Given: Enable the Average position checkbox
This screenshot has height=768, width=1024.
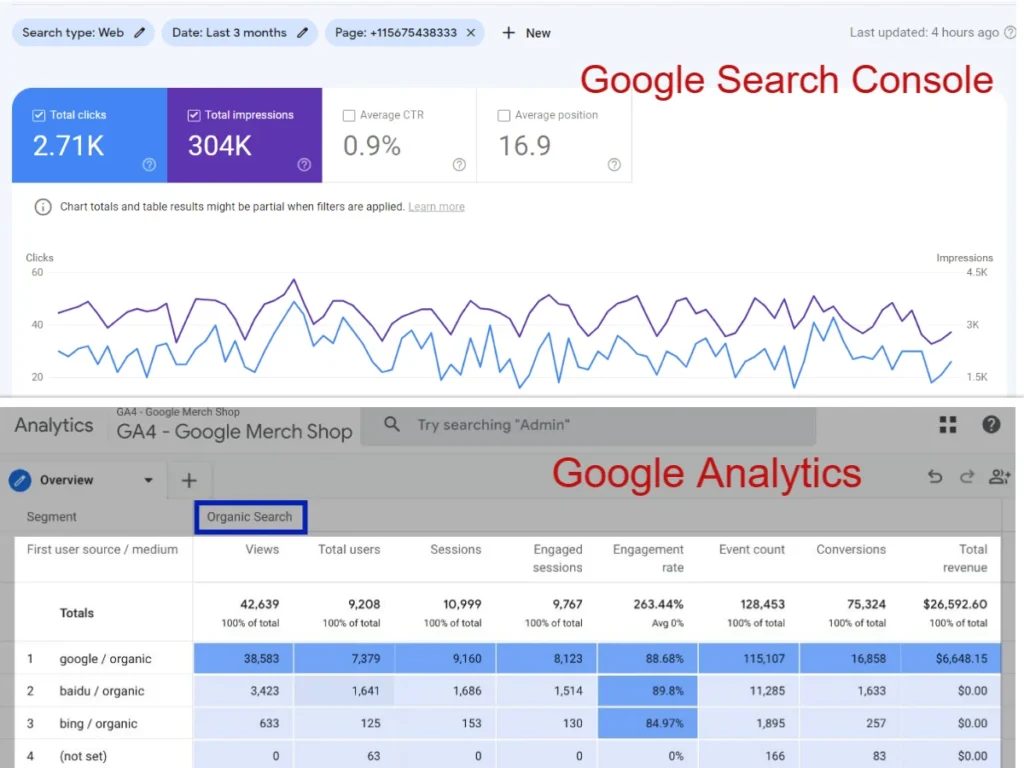Looking at the screenshot, I should click(x=504, y=116).
